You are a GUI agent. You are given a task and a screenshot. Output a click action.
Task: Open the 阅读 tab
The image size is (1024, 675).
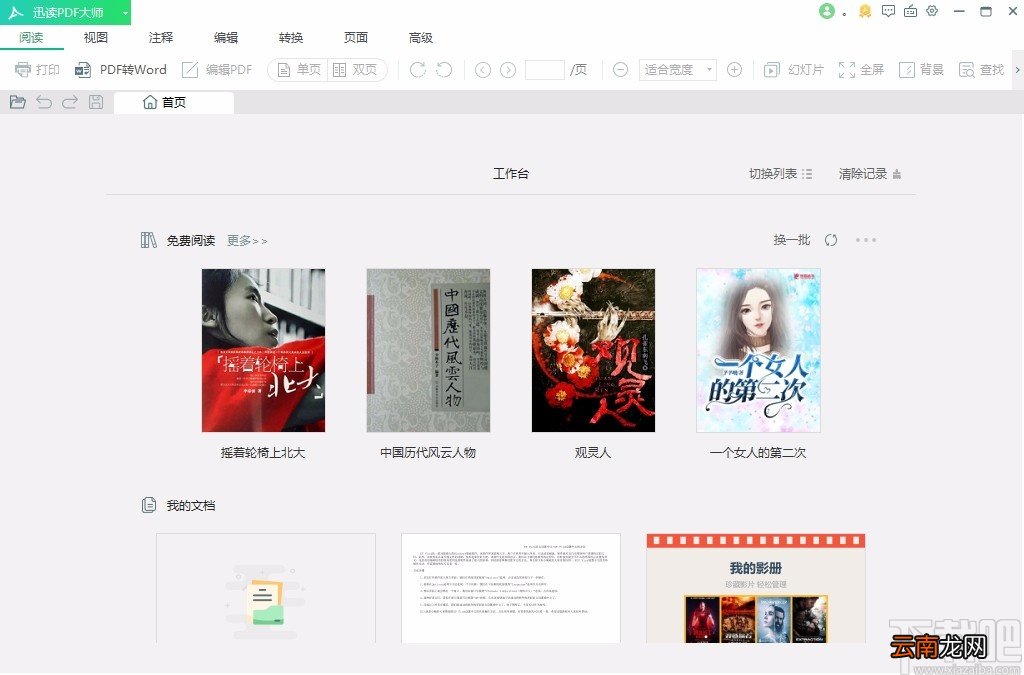31,37
